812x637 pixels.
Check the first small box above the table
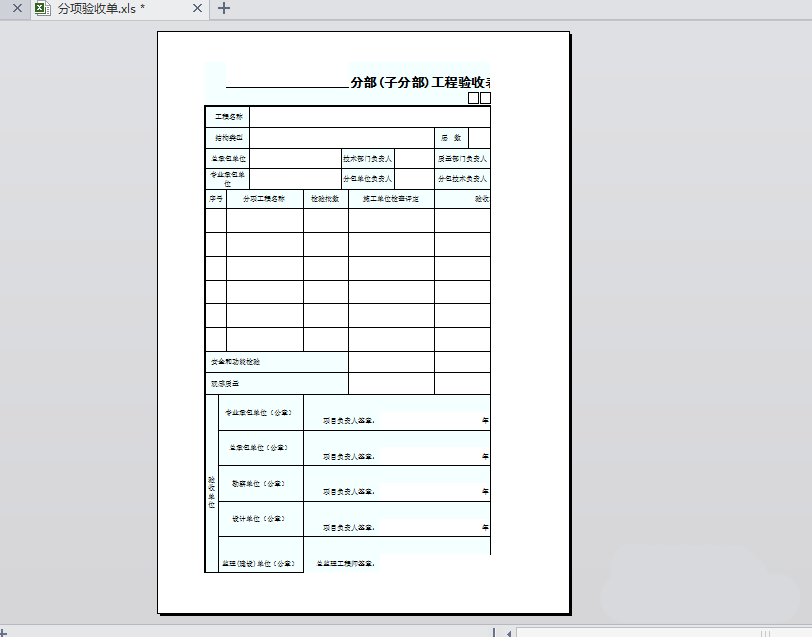pos(471,97)
